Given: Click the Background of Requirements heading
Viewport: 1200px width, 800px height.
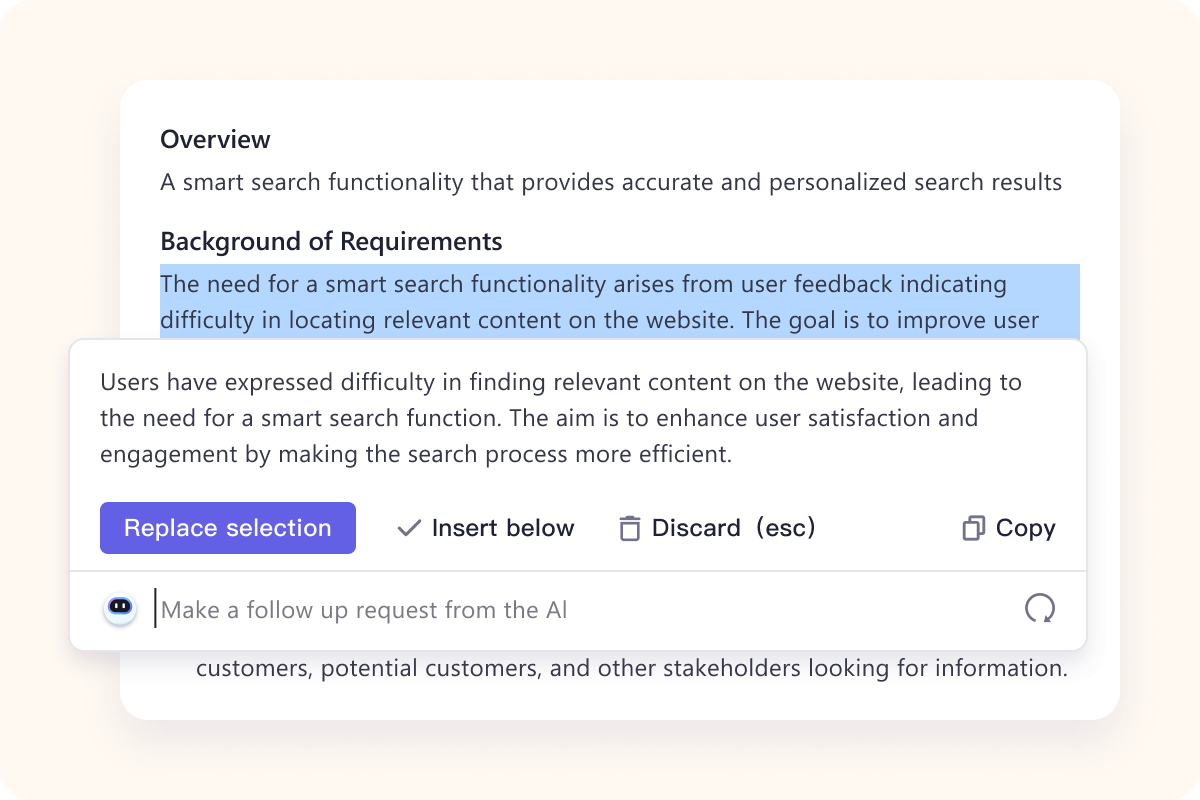Looking at the screenshot, I should (x=331, y=242).
